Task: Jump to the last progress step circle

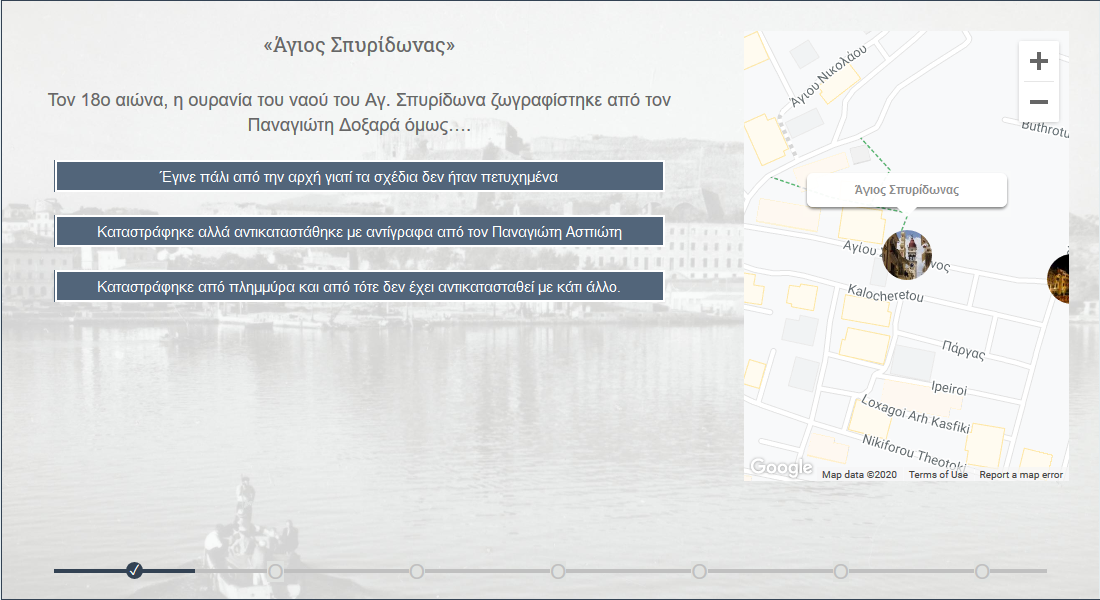Action: pyautogui.click(x=982, y=571)
